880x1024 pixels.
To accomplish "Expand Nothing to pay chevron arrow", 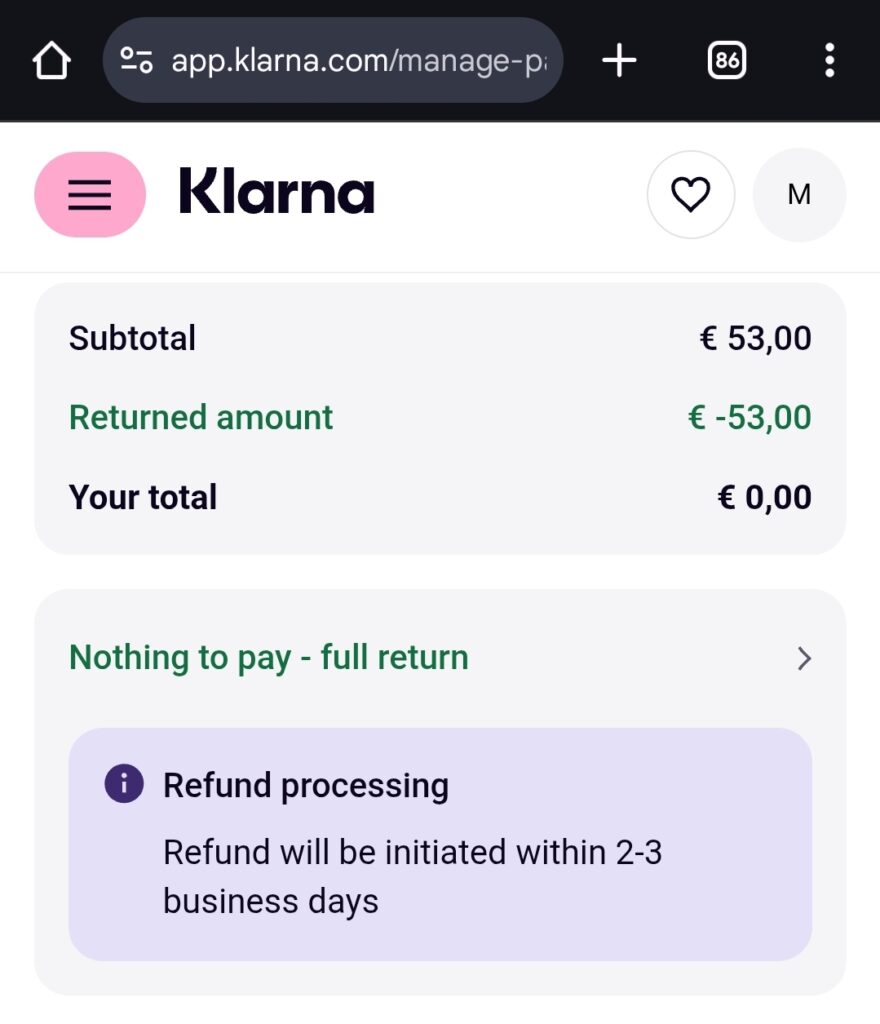I will tap(804, 658).
